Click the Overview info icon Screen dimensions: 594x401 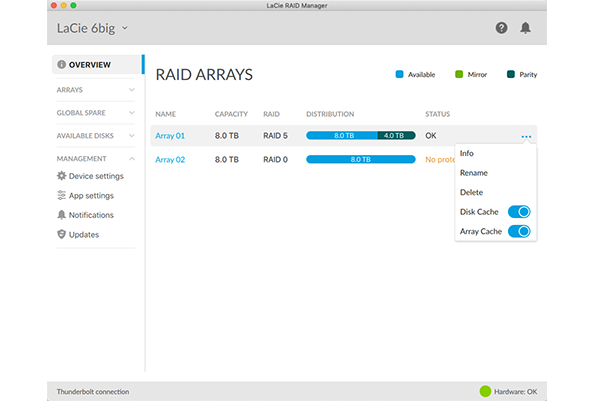tap(61, 64)
